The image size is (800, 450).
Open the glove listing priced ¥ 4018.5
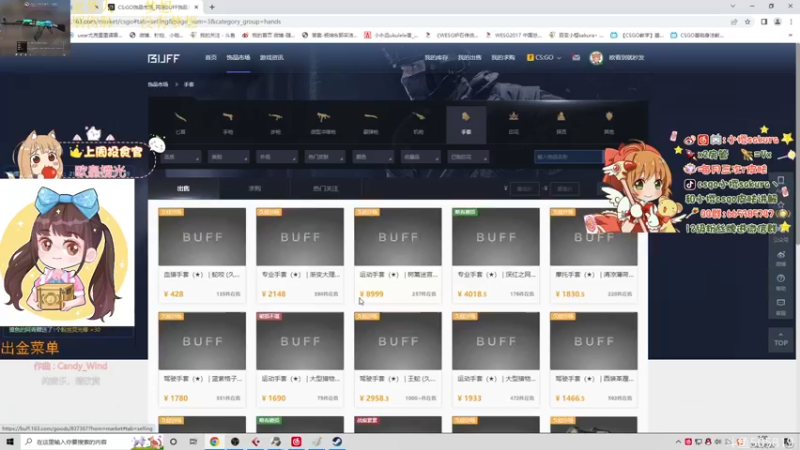(496, 255)
